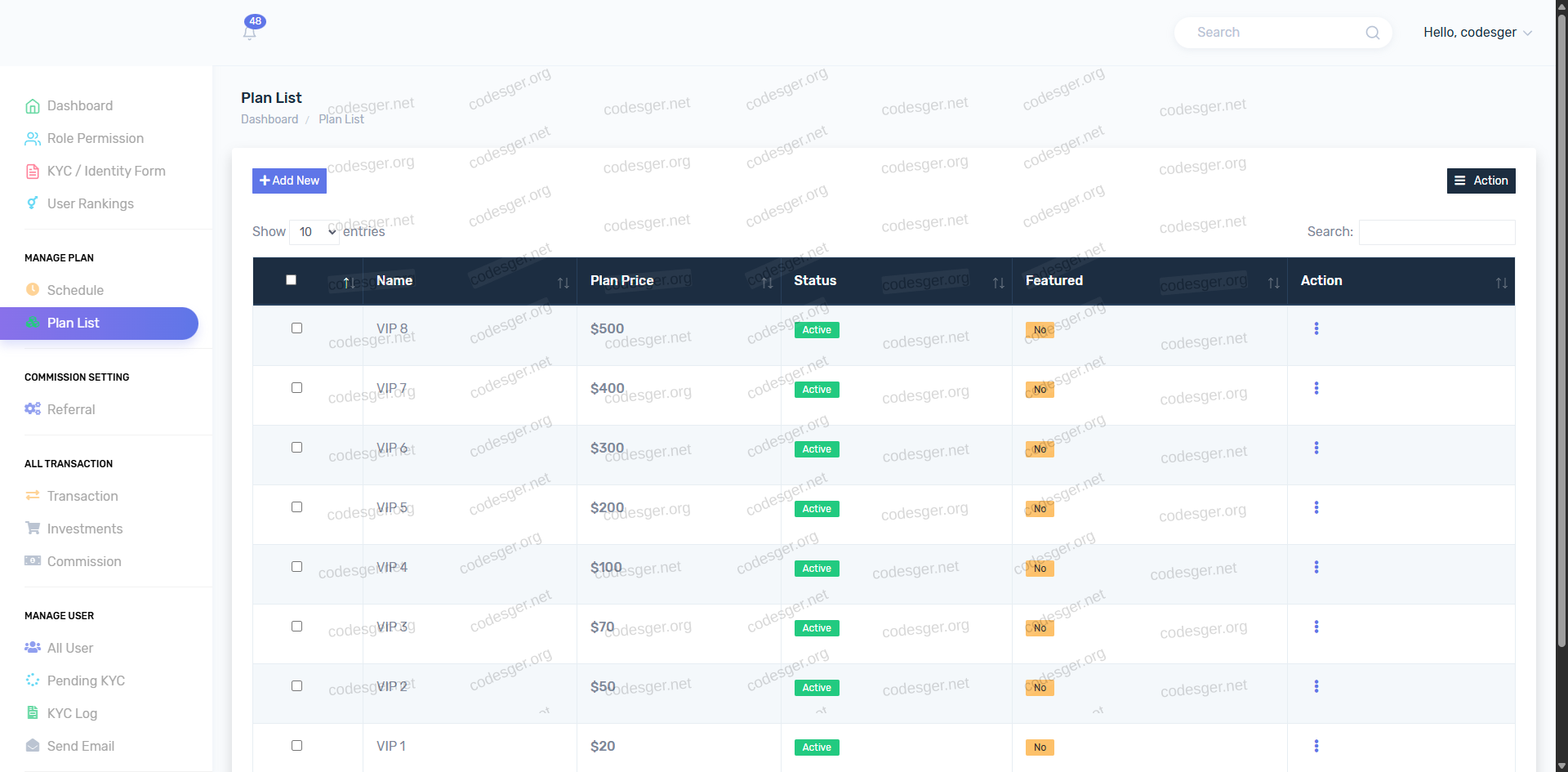Screen dimensions: 1568x772
Task: Open three-dot action menu for VIP 5
Action: pos(1316,507)
